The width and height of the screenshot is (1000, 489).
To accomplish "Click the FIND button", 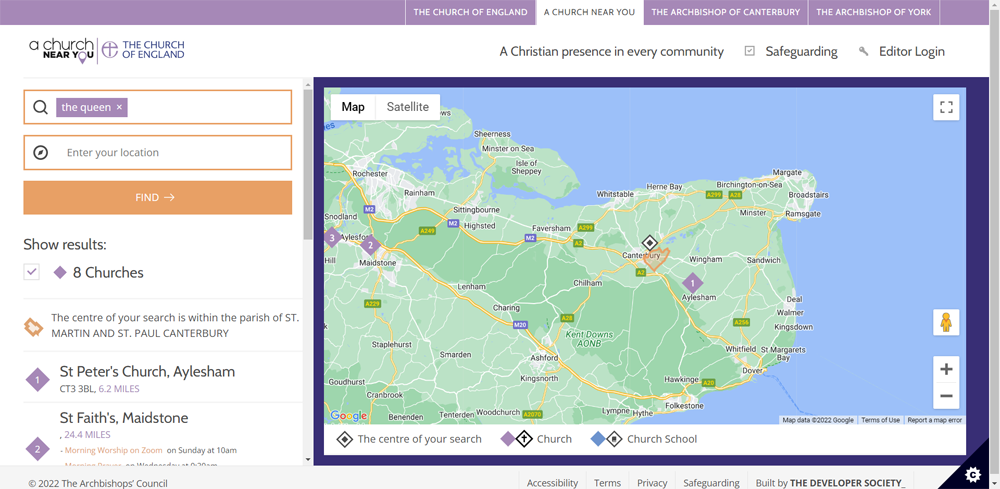I will click(x=158, y=198).
